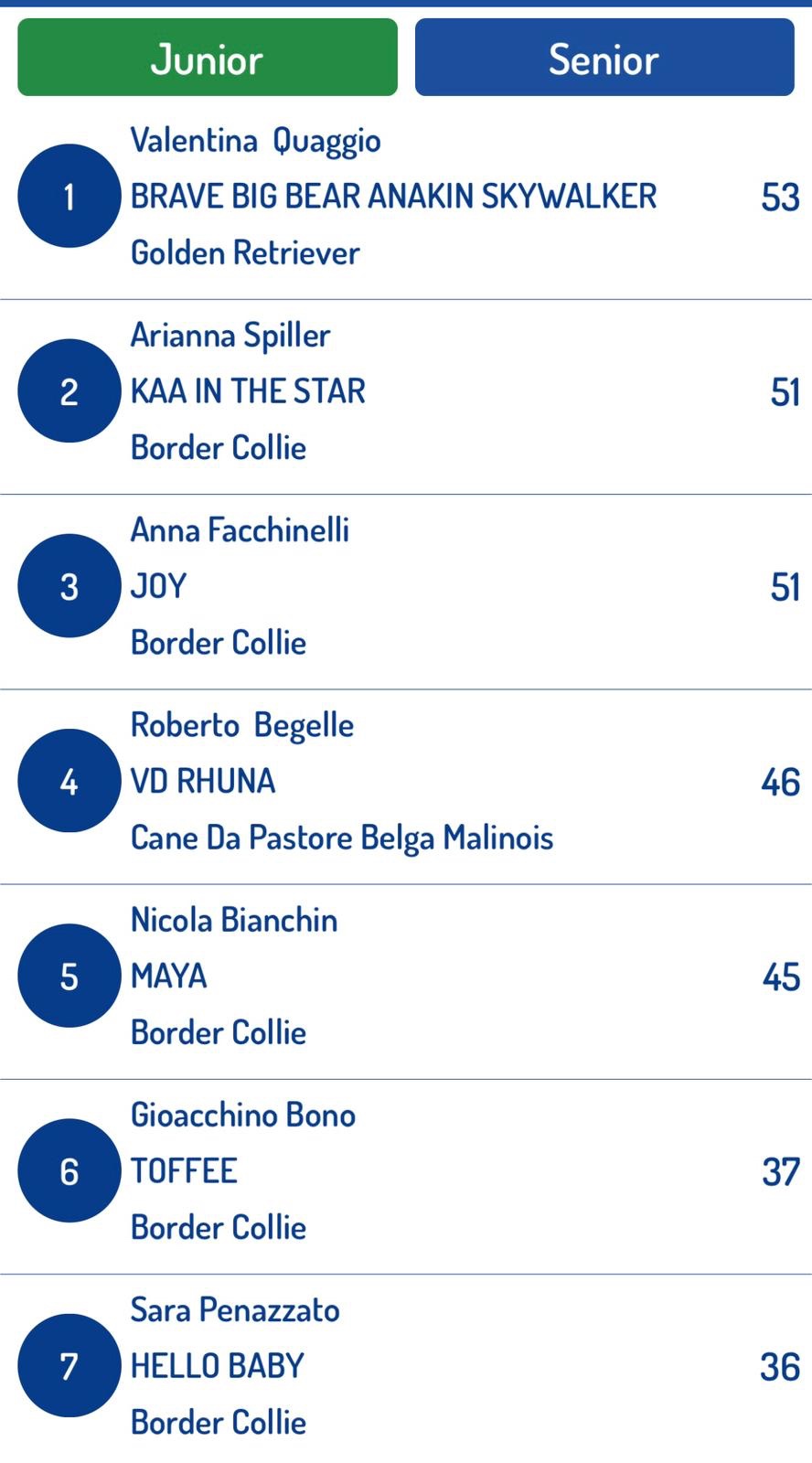Click Sara Penazzato's score of 36
Viewport: 812px width, 1463px height.
pyautogui.click(x=780, y=1366)
